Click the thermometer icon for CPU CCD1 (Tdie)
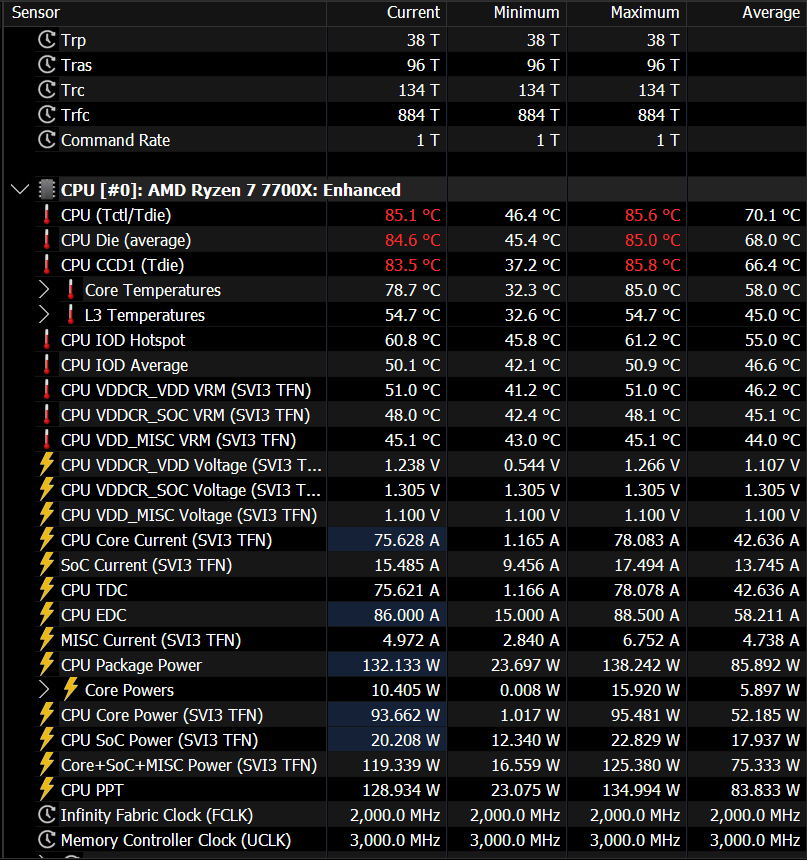The height and width of the screenshot is (860, 807). [47, 265]
